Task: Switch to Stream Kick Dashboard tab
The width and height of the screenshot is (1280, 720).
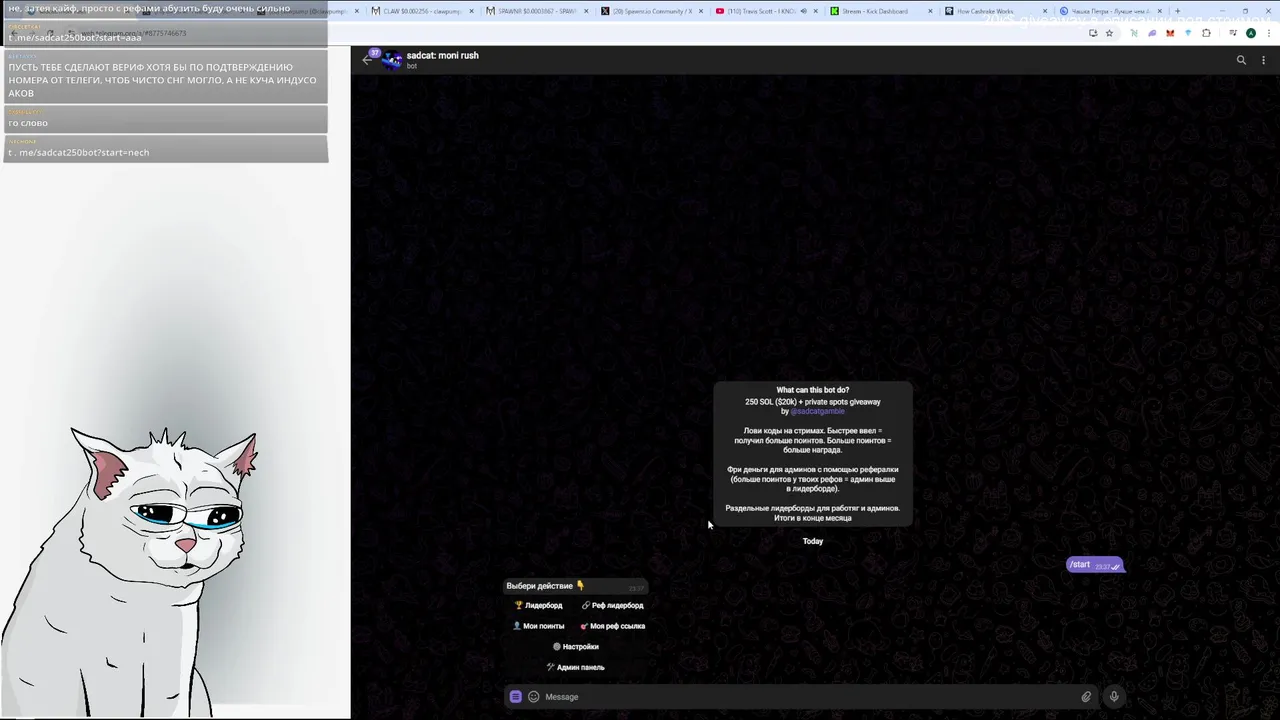Action: 882,11
